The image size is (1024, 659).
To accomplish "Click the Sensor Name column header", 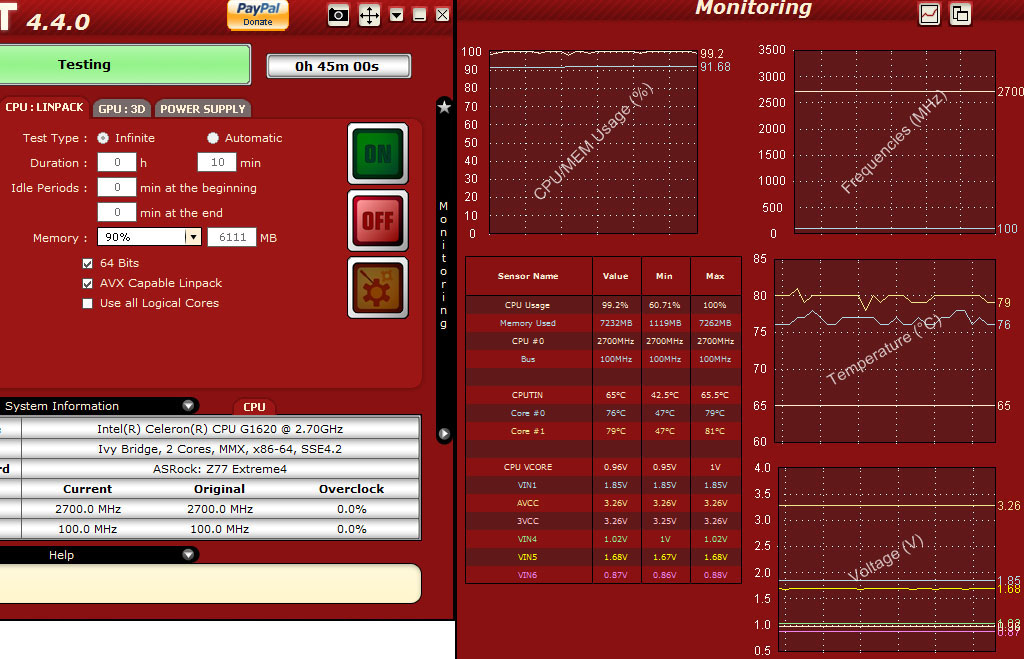I will pos(528,276).
